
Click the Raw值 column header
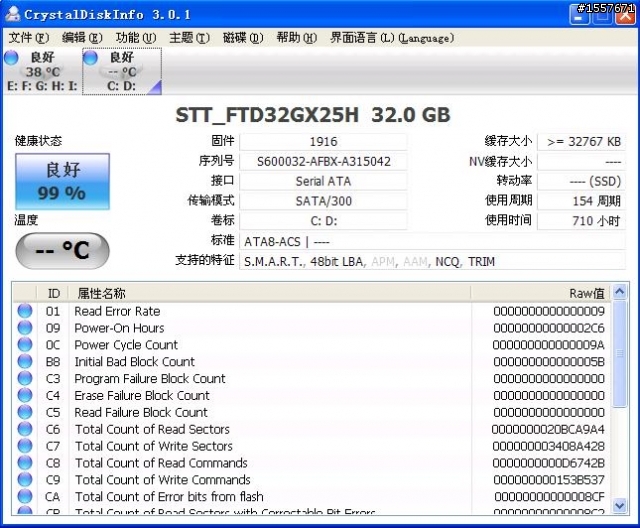coord(540,293)
